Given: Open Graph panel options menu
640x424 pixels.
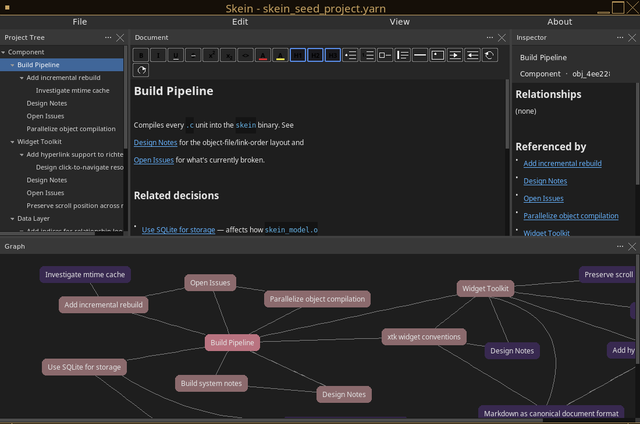Looking at the screenshot, I should pos(620,246).
